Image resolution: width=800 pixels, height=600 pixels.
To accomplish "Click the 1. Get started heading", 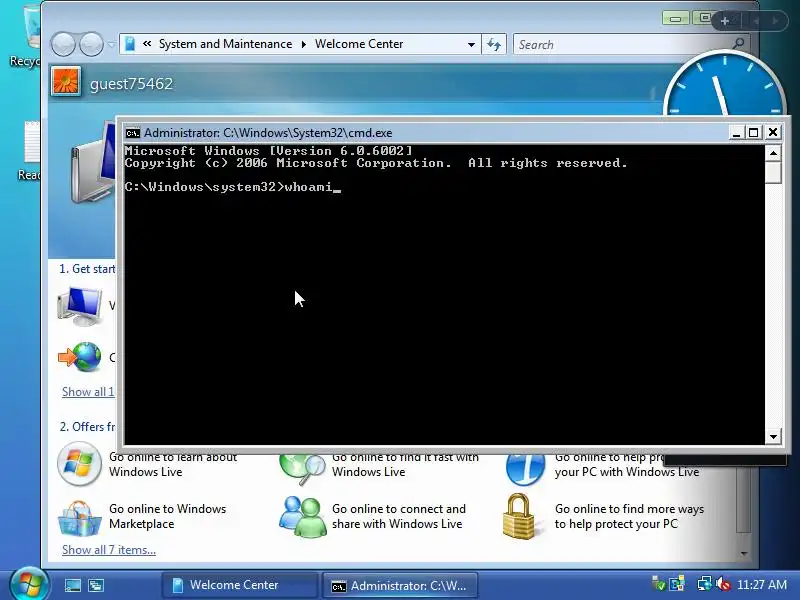I will pyautogui.click(x=87, y=269).
